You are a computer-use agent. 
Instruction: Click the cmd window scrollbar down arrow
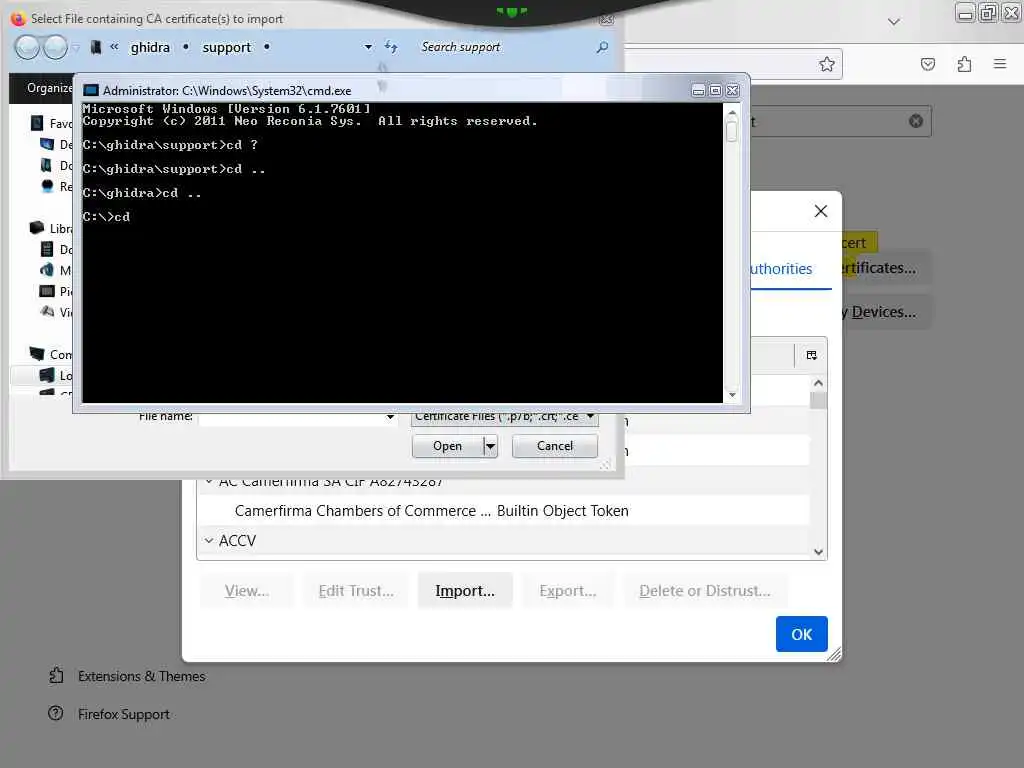[731, 394]
